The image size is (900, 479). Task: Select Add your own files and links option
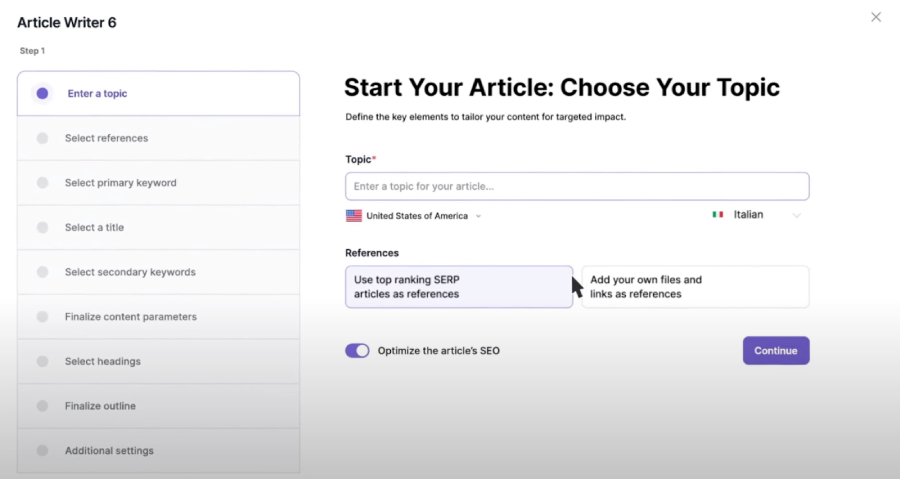[x=695, y=287]
